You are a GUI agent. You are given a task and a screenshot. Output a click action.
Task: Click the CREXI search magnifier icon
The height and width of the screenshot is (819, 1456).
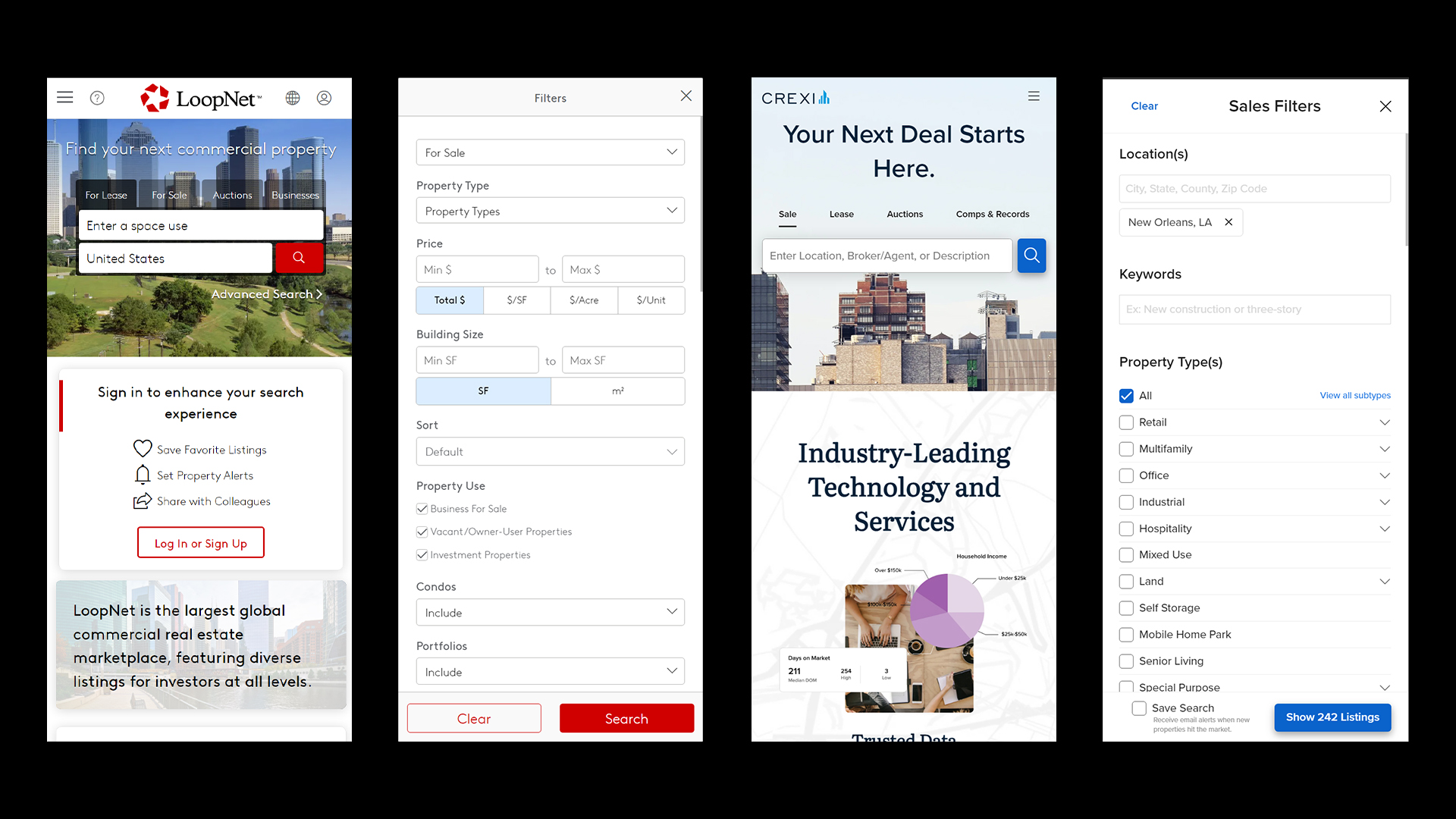click(1032, 256)
